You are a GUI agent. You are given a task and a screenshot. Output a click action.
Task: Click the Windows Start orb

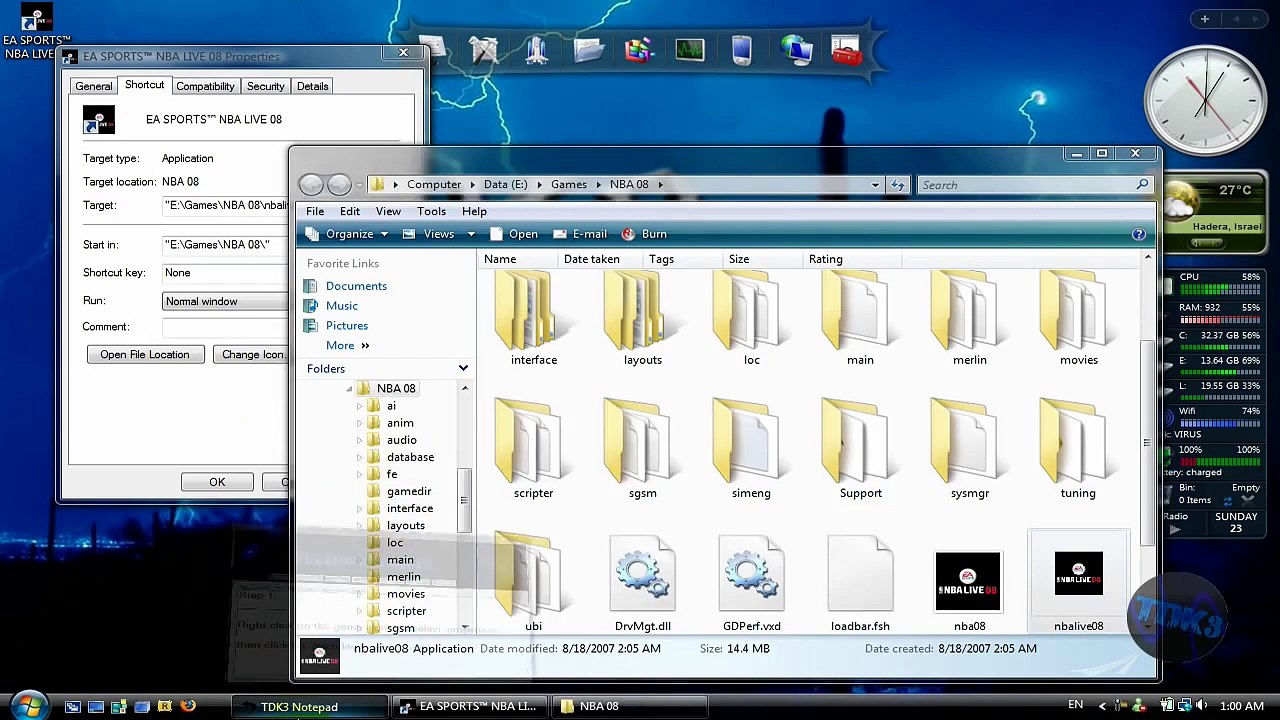[x=29, y=705]
